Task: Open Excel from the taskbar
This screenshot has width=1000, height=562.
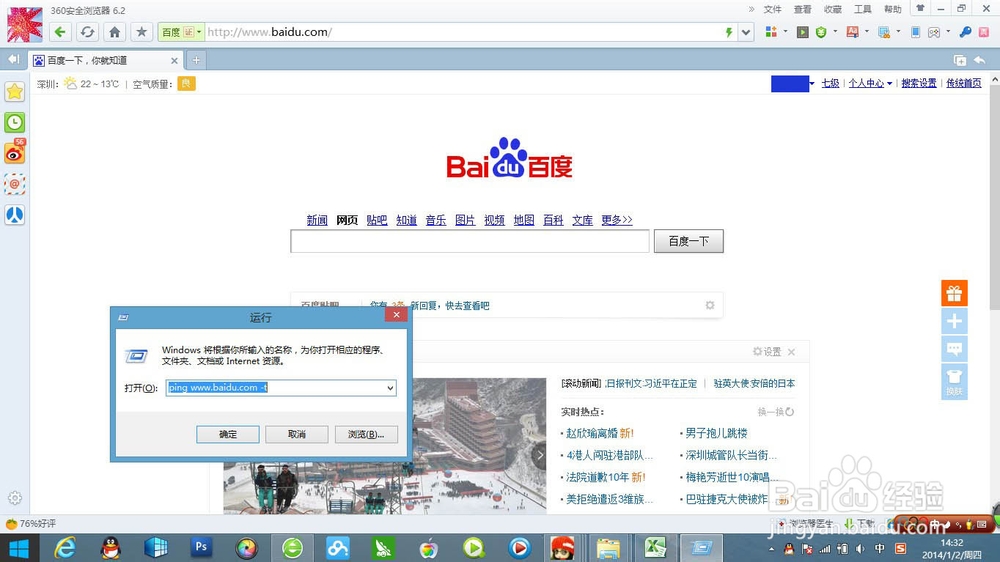Action: click(655, 548)
